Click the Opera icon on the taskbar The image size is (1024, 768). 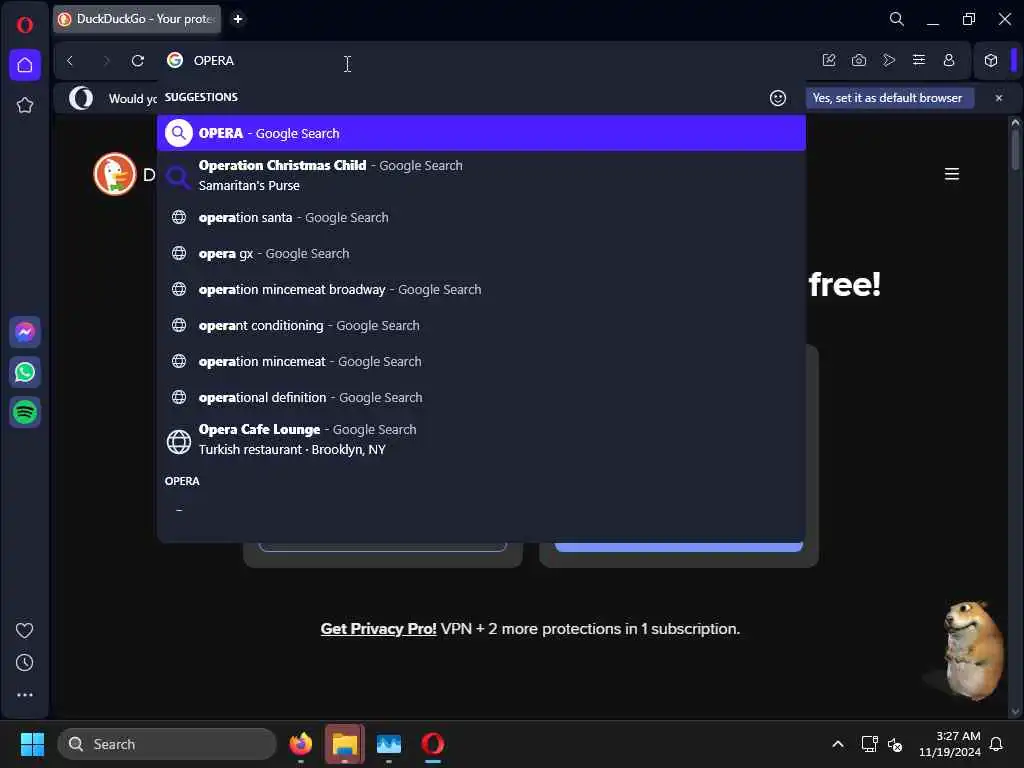click(432, 744)
